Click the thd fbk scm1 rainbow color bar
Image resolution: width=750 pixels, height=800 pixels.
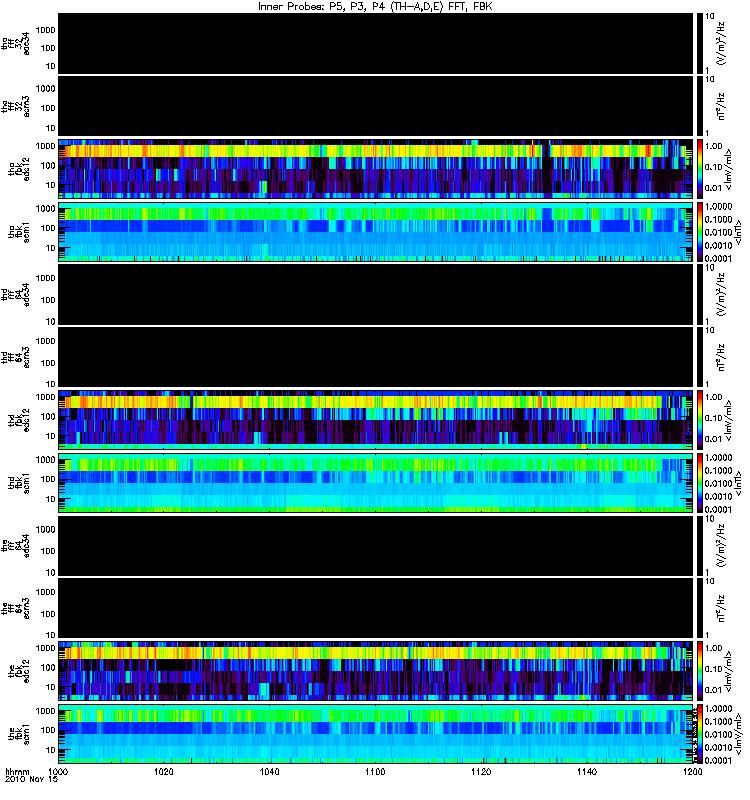[700, 483]
